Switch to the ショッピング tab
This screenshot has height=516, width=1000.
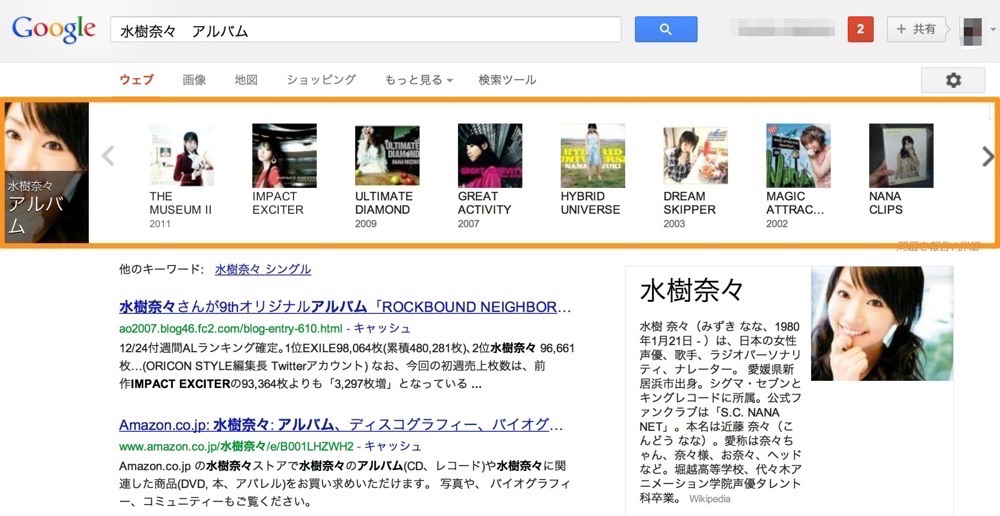click(321, 80)
